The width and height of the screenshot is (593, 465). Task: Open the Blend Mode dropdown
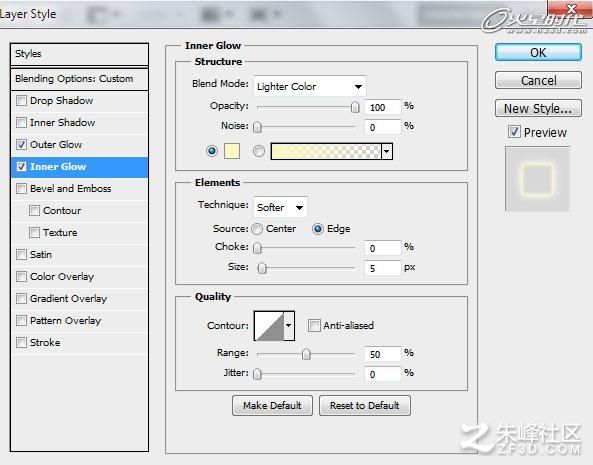(310, 87)
